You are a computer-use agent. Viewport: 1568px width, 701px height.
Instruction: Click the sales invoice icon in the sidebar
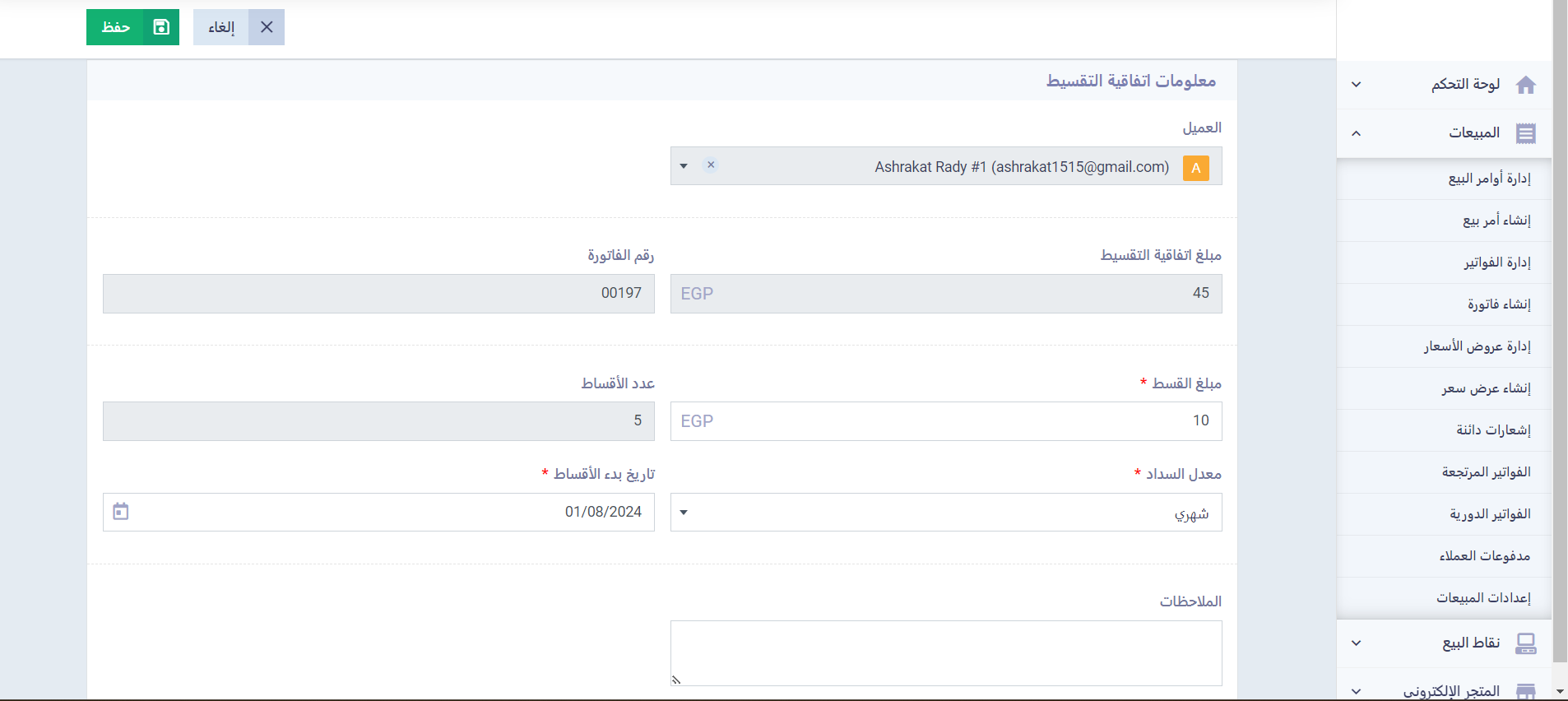(x=1525, y=133)
